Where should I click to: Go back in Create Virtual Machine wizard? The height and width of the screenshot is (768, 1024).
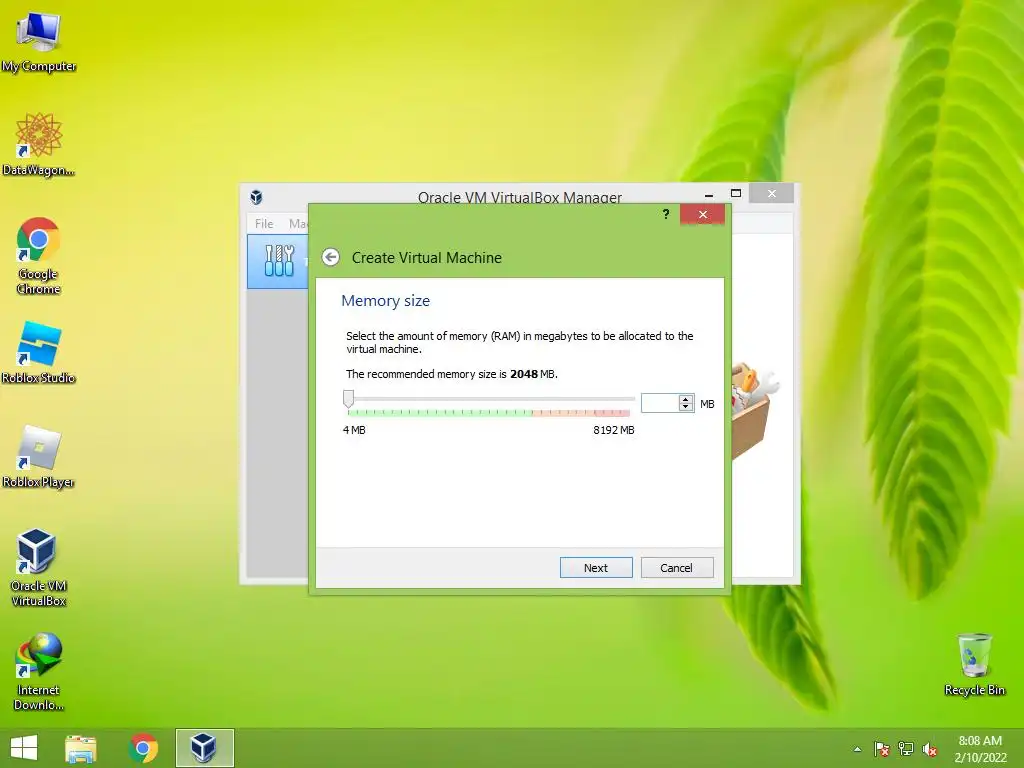pos(331,257)
